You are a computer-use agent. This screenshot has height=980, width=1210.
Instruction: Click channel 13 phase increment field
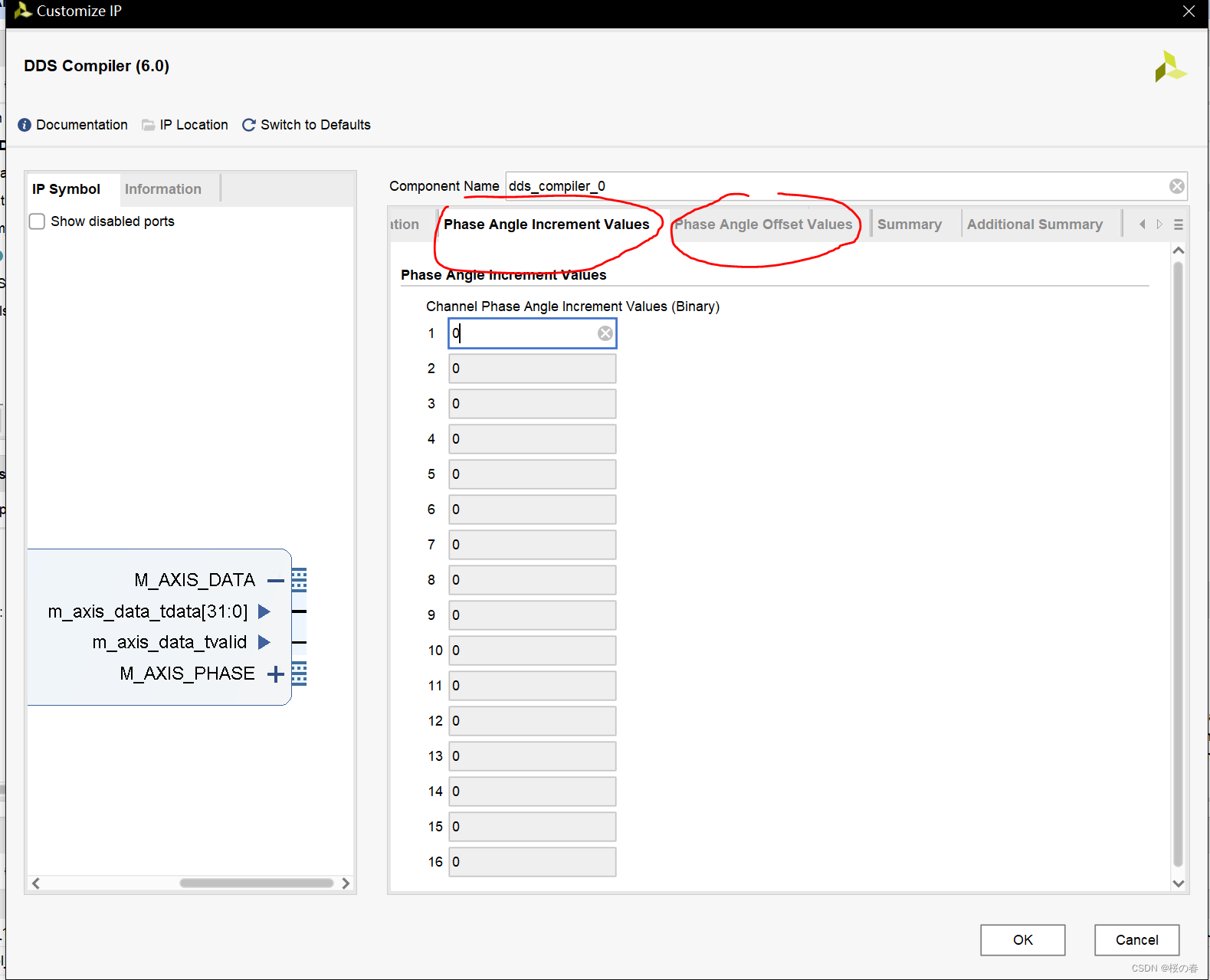pyautogui.click(x=533, y=756)
